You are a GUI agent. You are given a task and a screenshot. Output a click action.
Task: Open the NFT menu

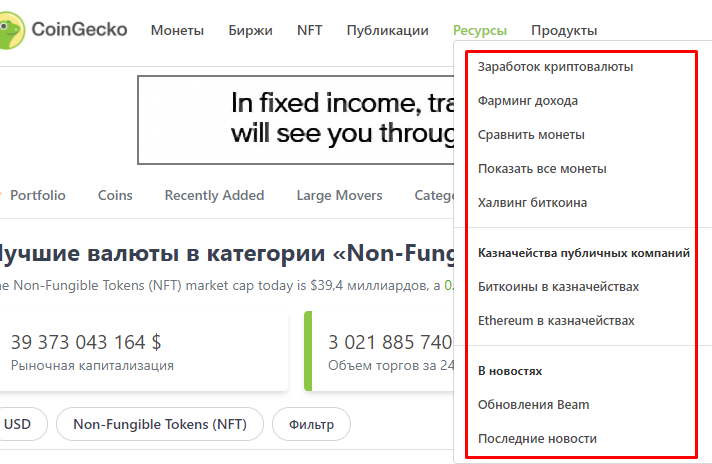click(310, 31)
